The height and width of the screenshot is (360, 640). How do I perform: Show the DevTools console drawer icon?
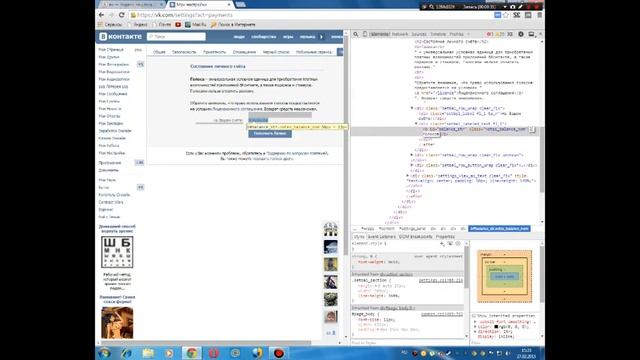510,34
